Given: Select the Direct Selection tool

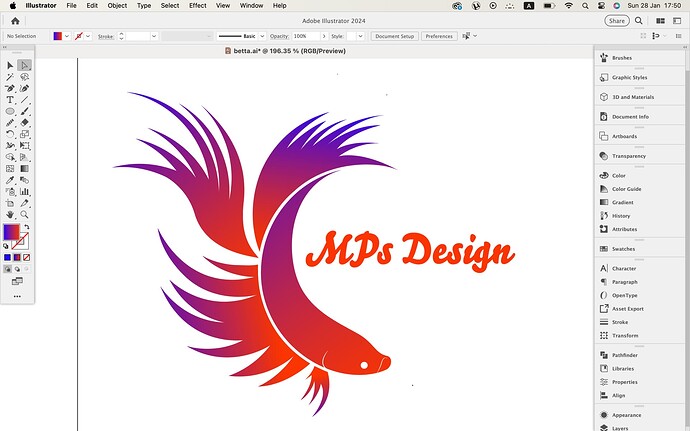Looking at the screenshot, I should point(24,66).
